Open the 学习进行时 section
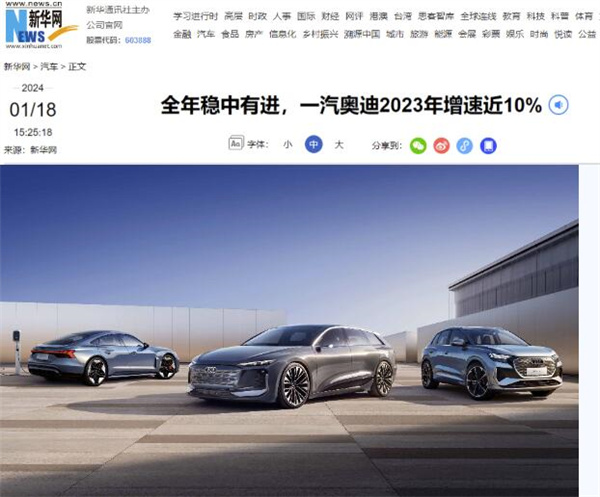This screenshot has height=497, width=600. (x=196, y=16)
